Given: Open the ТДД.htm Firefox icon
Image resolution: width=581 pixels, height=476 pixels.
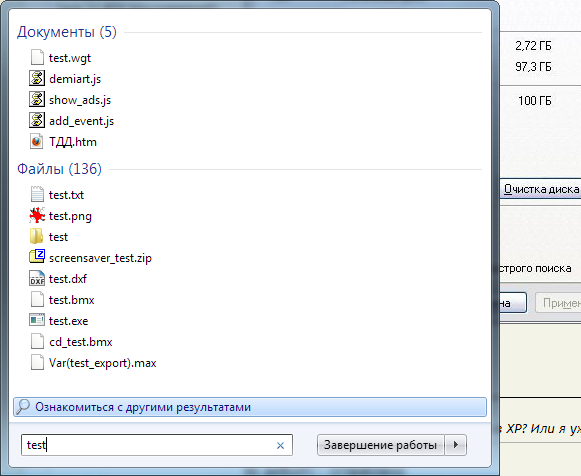Looking at the screenshot, I should [x=36, y=142].
